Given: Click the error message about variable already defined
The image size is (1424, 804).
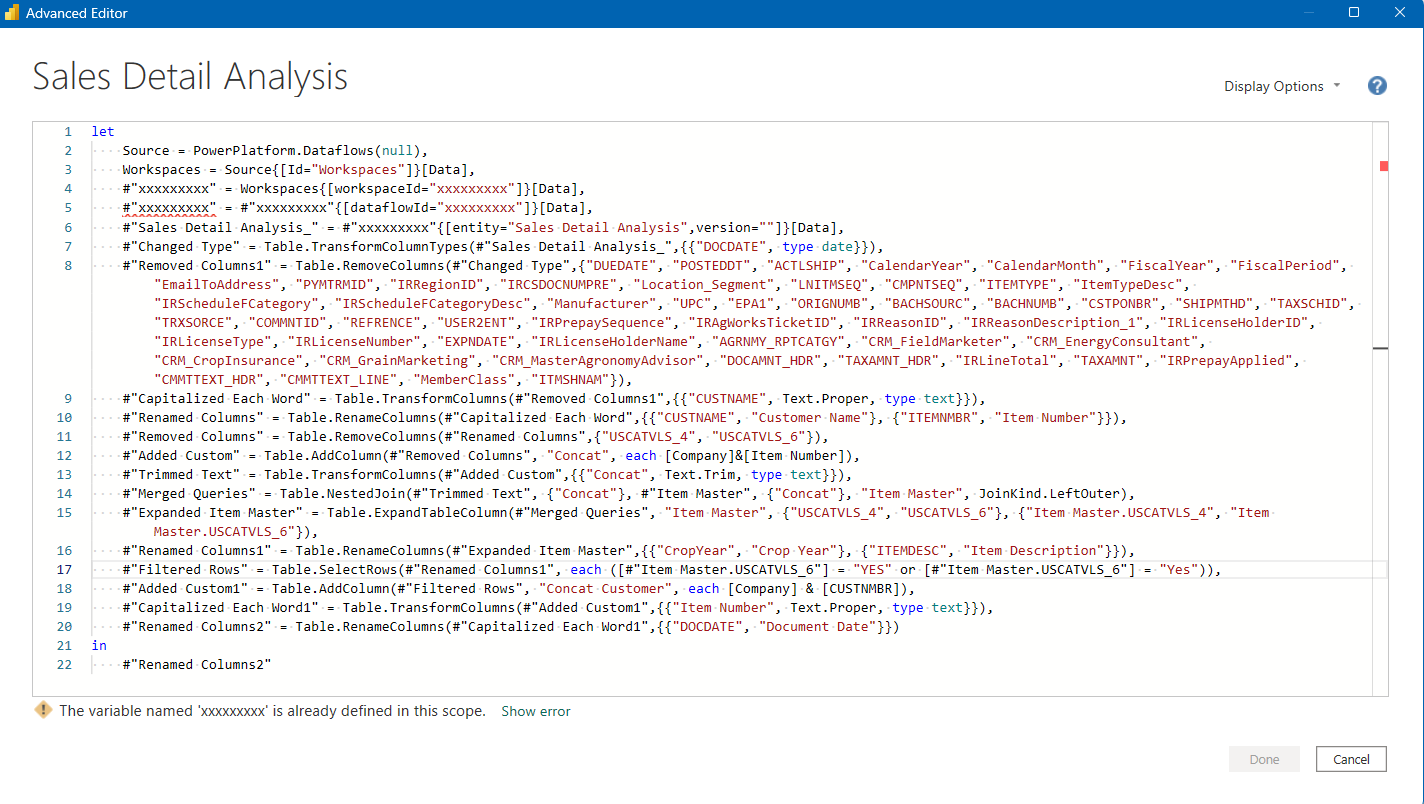Looking at the screenshot, I should [x=272, y=711].
